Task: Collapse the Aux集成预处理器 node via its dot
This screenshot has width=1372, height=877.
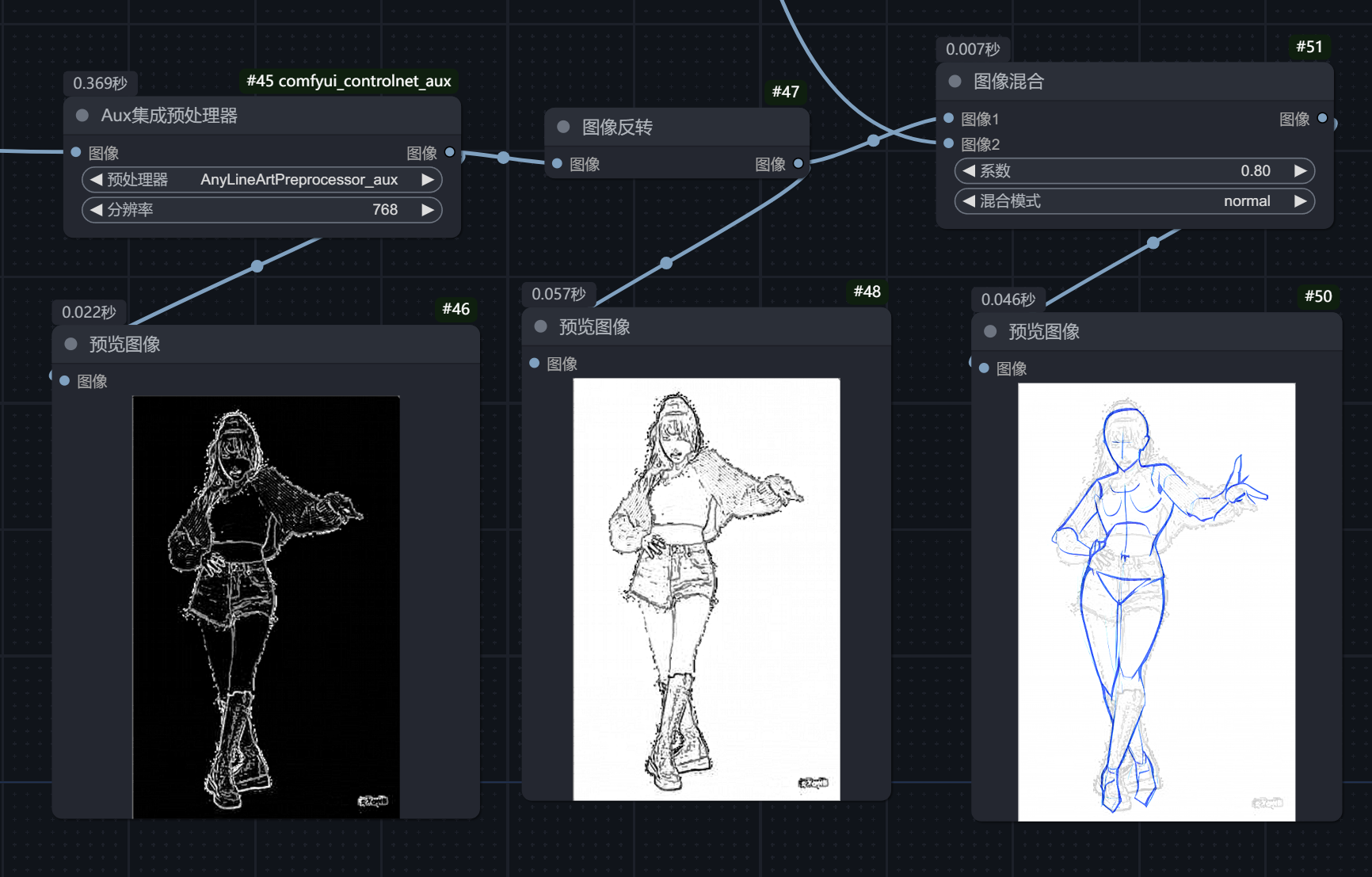Action: 82,116
